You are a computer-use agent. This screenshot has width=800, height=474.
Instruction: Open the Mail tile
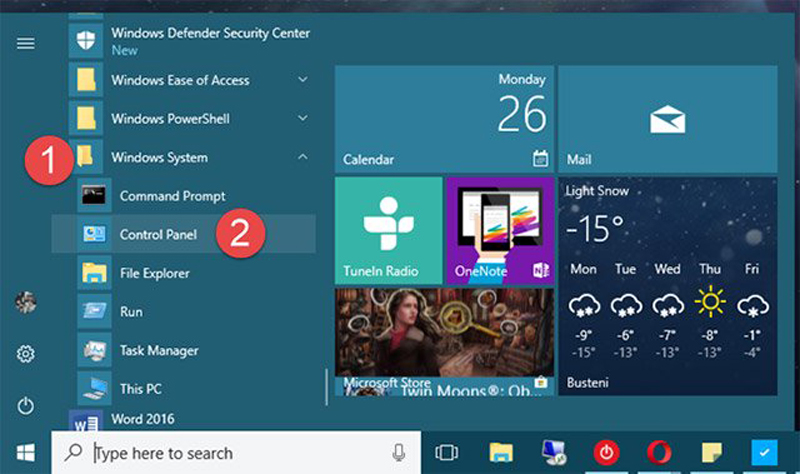pos(667,119)
